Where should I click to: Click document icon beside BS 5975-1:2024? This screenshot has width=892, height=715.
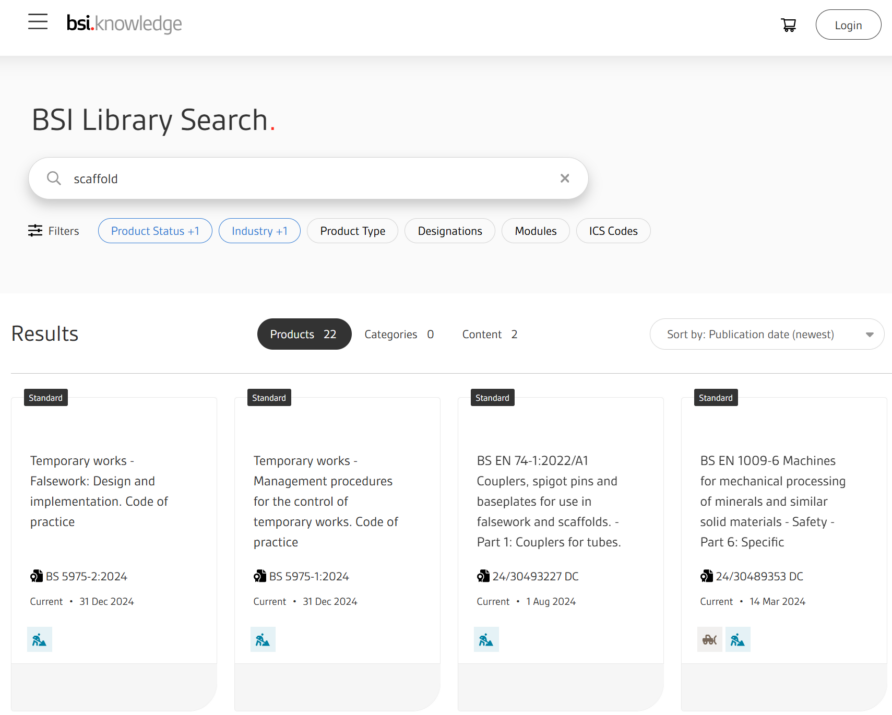point(260,576)
